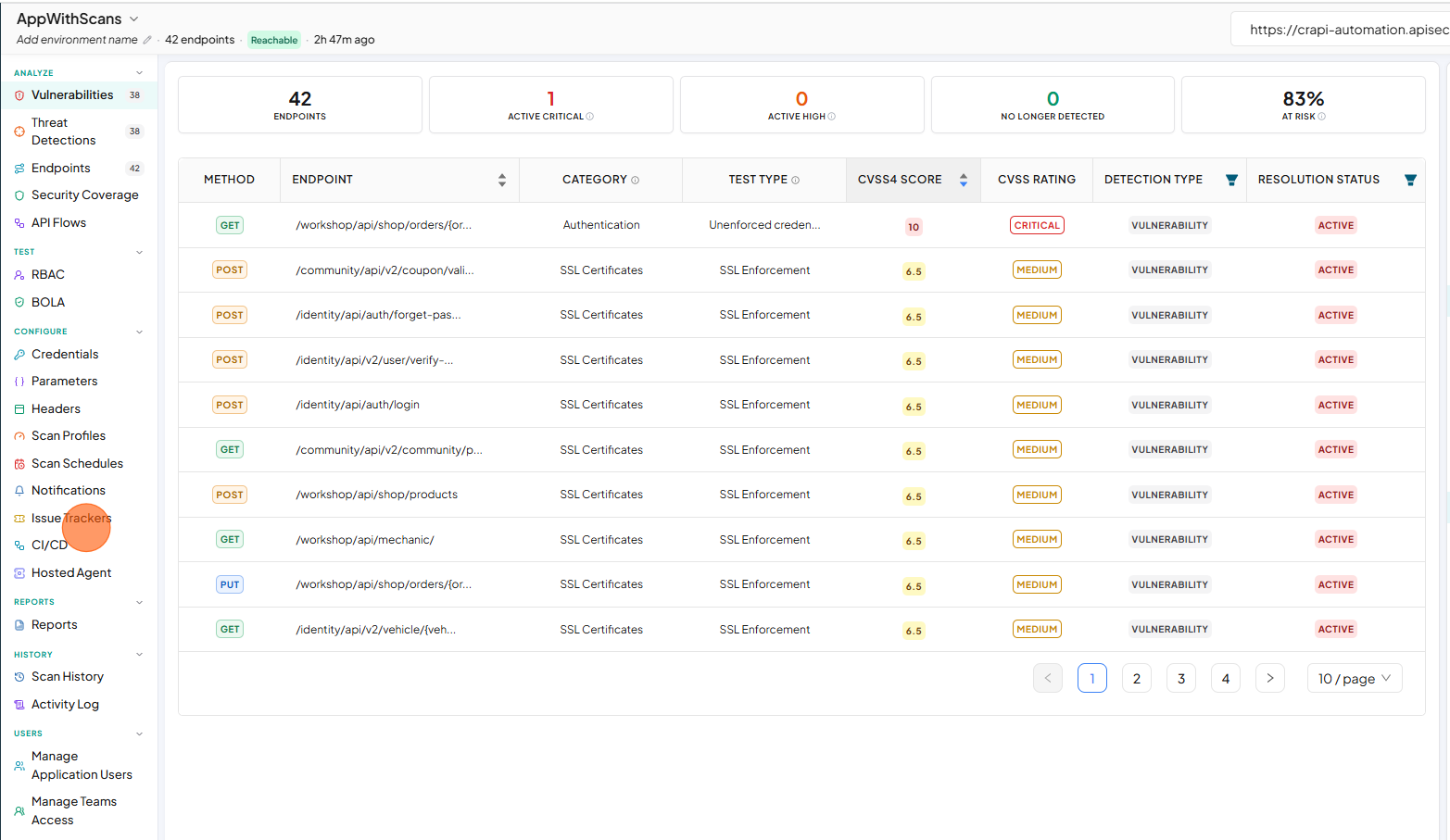Image resolution: width=1450 pixels, height=840 pixels.
Task: Click the Hosted Agent icon
Action: [19, 573]
